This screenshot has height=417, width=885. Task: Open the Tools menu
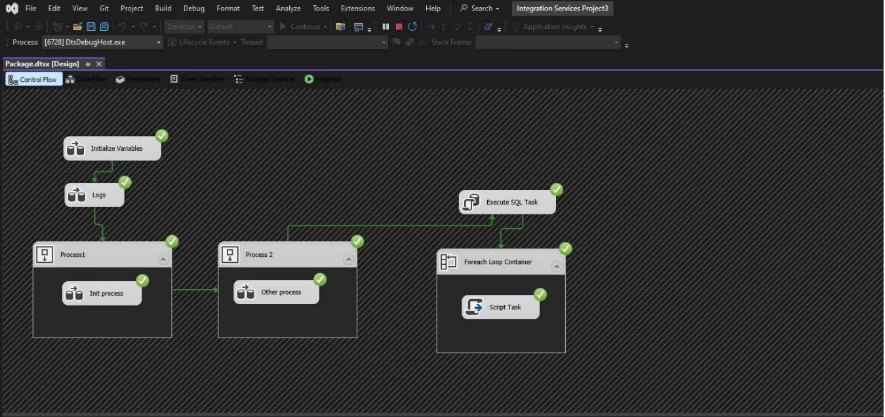tap(321, 8)
